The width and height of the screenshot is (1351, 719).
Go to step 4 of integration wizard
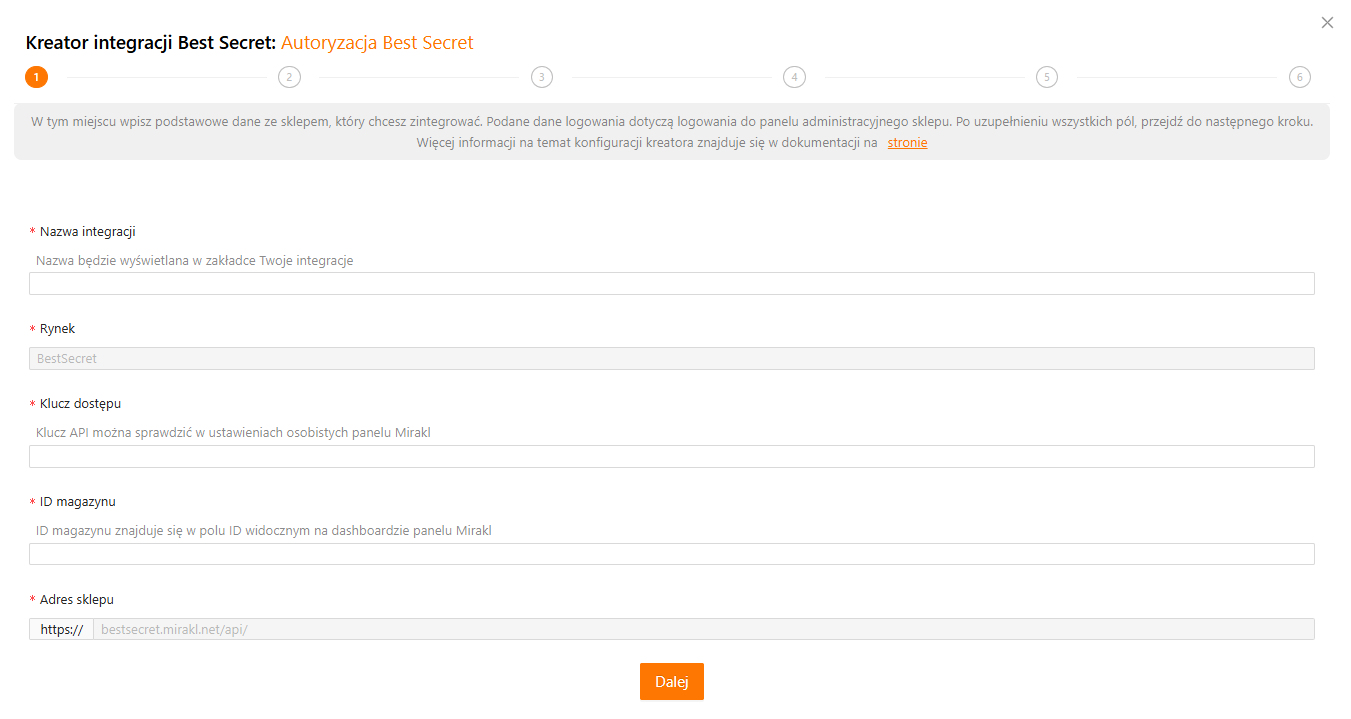(x=794, y=77)
